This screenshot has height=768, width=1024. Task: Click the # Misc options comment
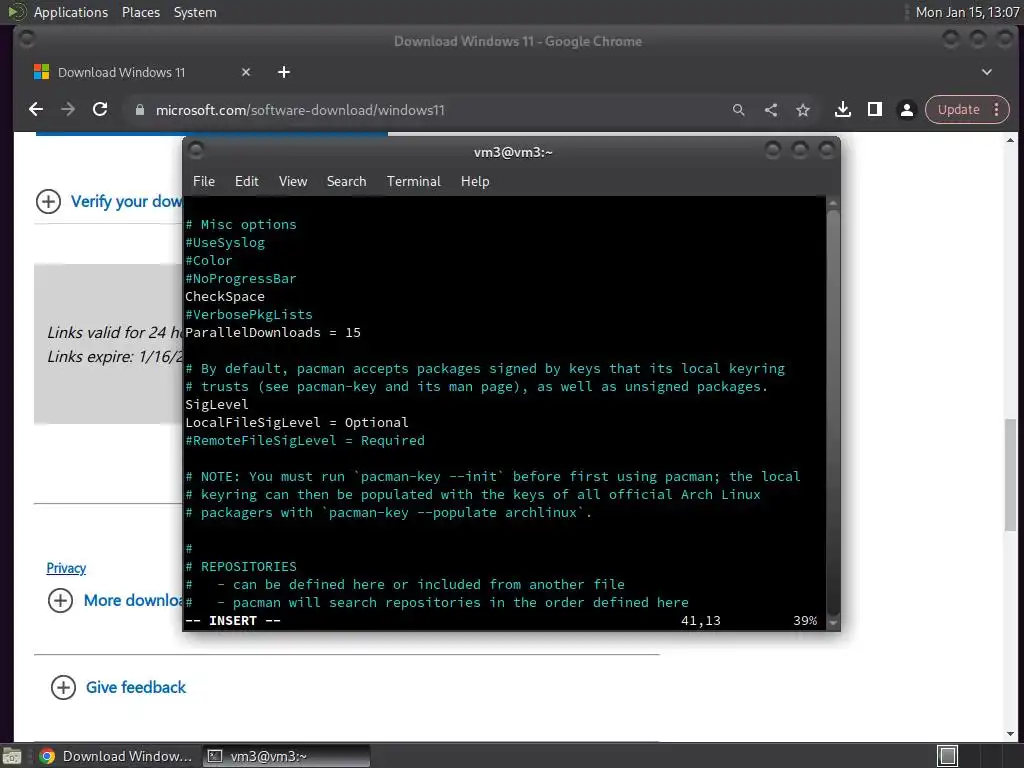click(x=240, y=225)
